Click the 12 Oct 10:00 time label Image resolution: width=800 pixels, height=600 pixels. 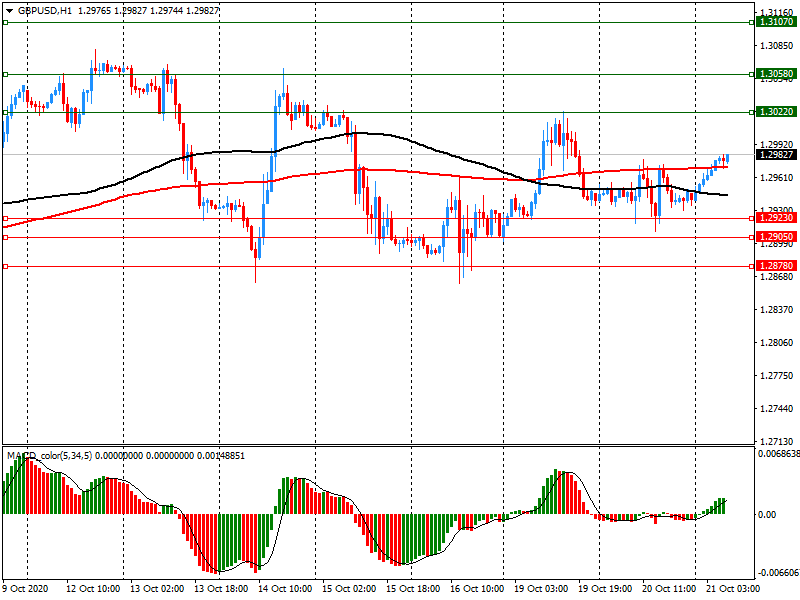coord(93,588)
